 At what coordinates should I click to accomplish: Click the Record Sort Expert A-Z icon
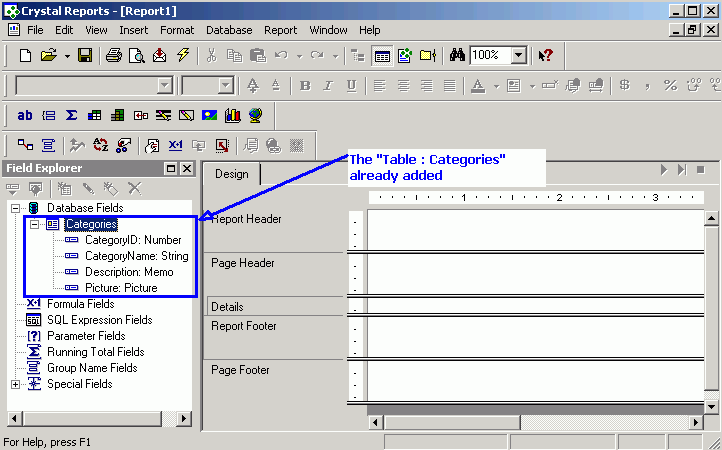click(x=100, y=146)
